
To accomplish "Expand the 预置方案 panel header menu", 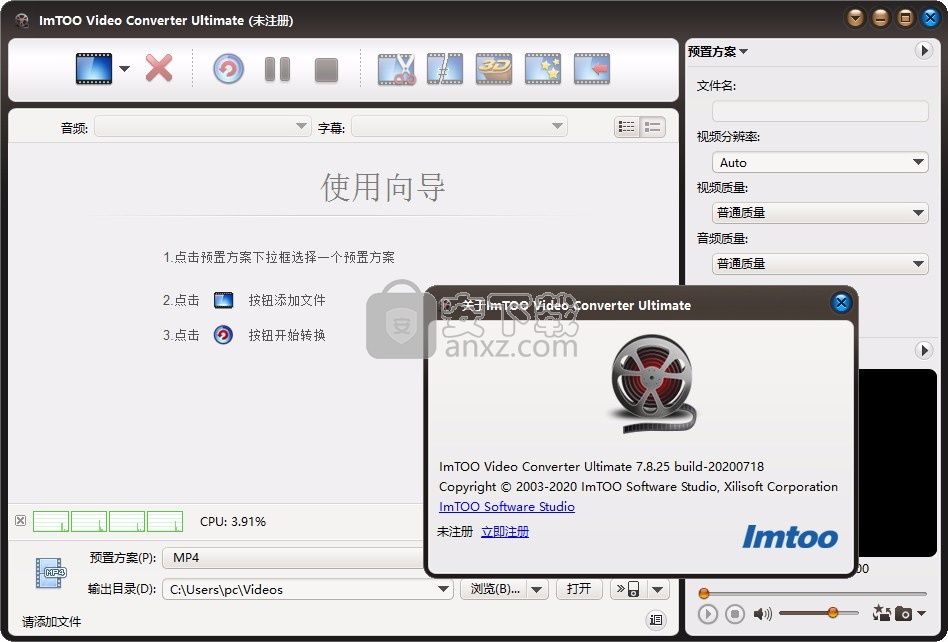I will 718,51.
